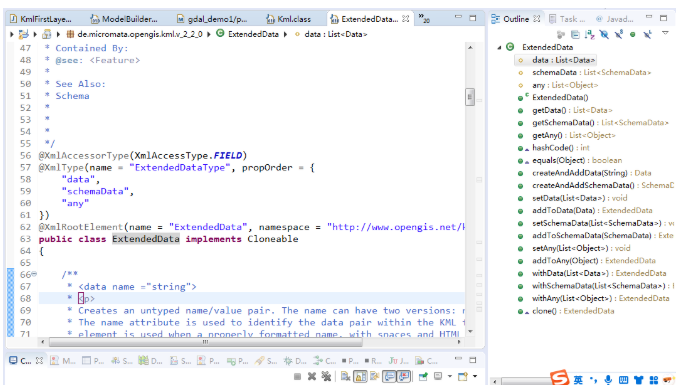Viewport: 682px width, 385px height.
Task: Open New Console View dropdown arrow
Action: point(475,377)
